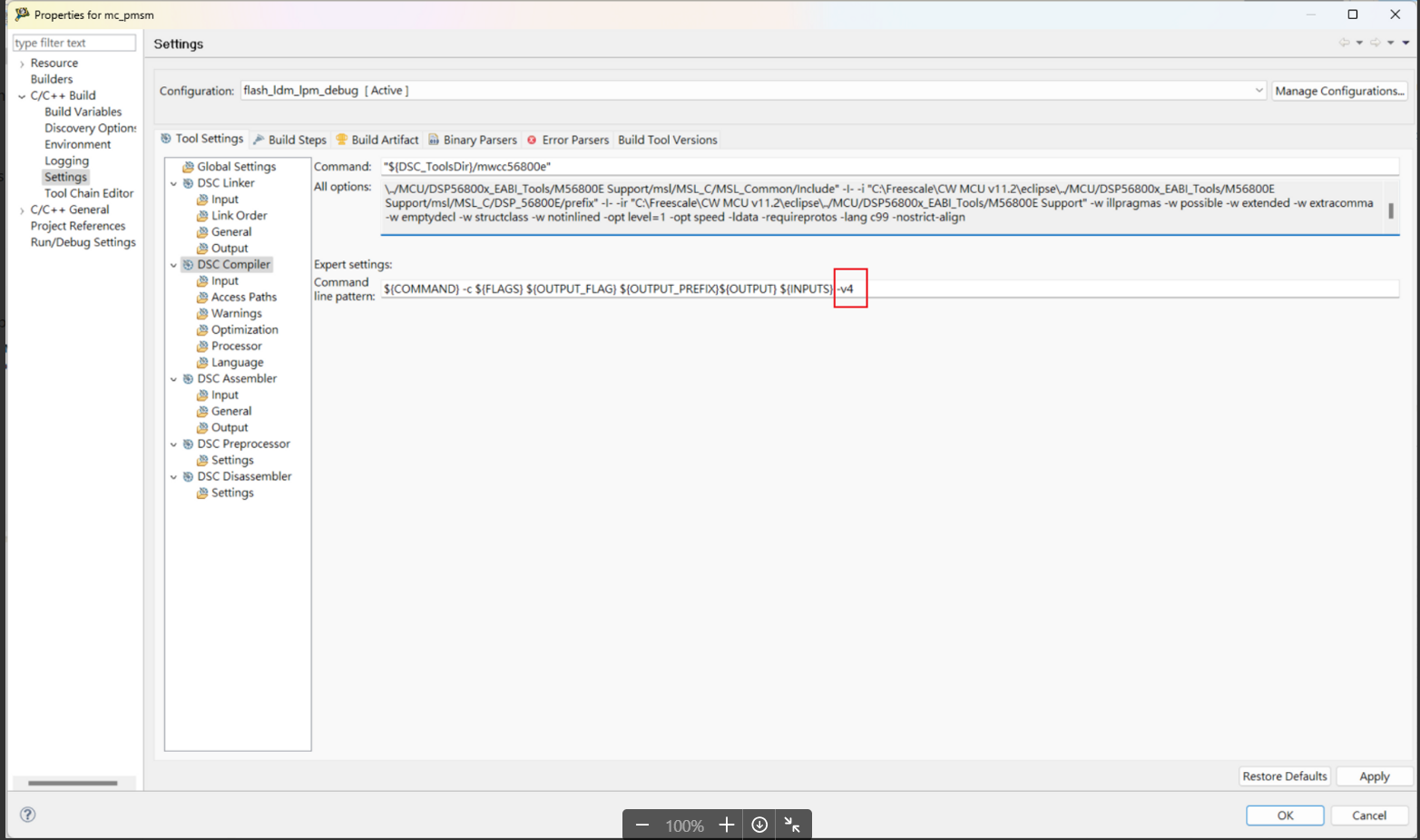Open the Processor settings icon
This screenshot has height=840, width=1420.
coord(201,346)
